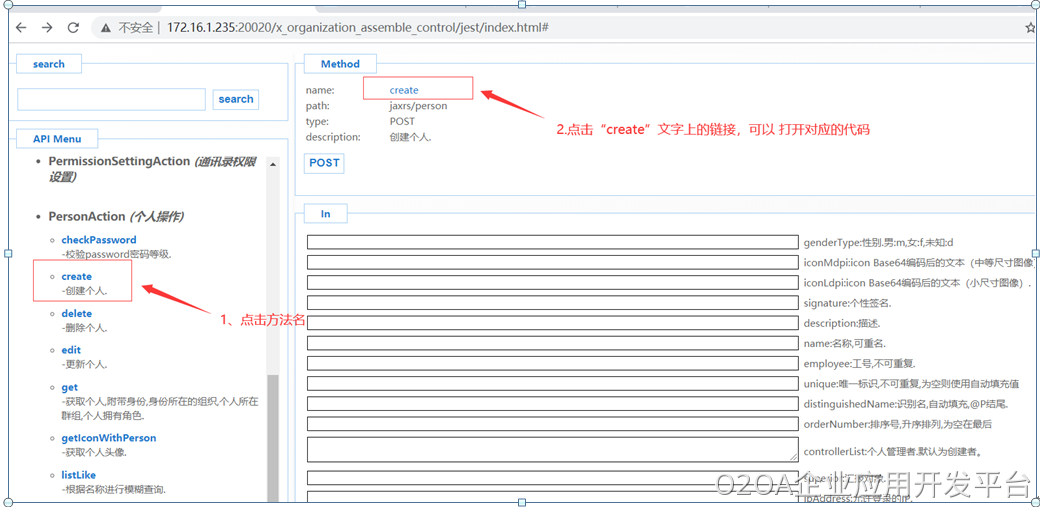
Task: Click the genderType input field
Action: pos(552,242)
